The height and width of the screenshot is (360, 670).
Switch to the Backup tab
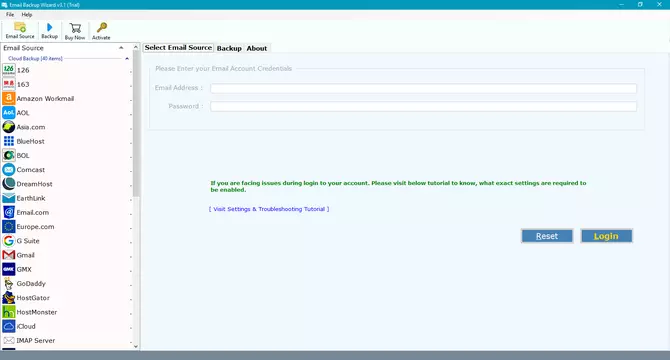229,48
